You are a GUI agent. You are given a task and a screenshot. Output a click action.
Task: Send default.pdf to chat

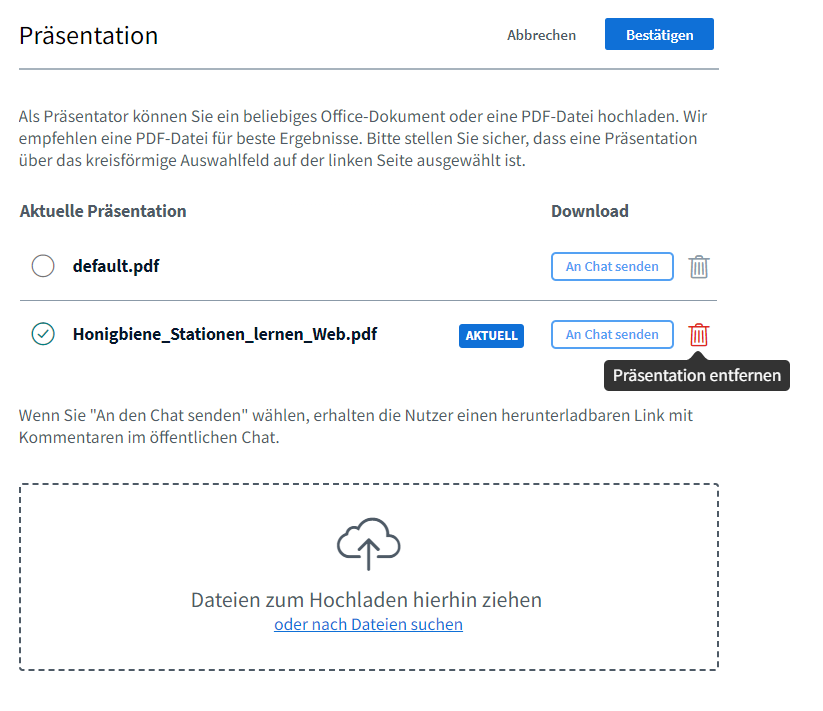point(612,267)
